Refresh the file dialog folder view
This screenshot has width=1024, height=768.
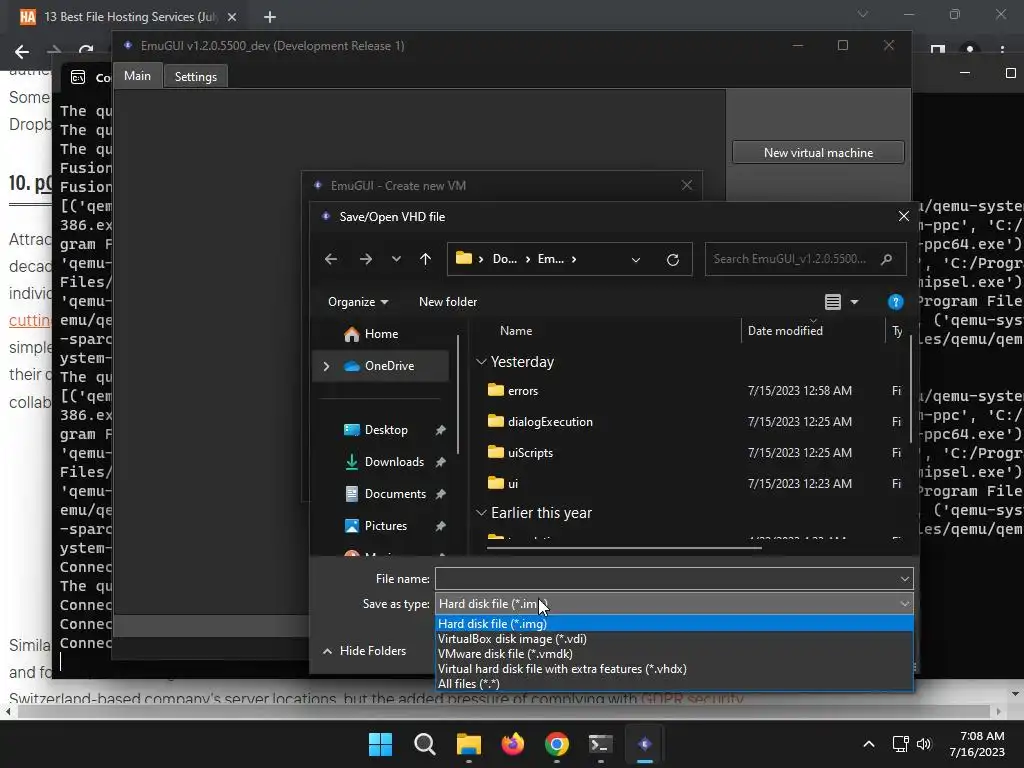pos(673,259)
